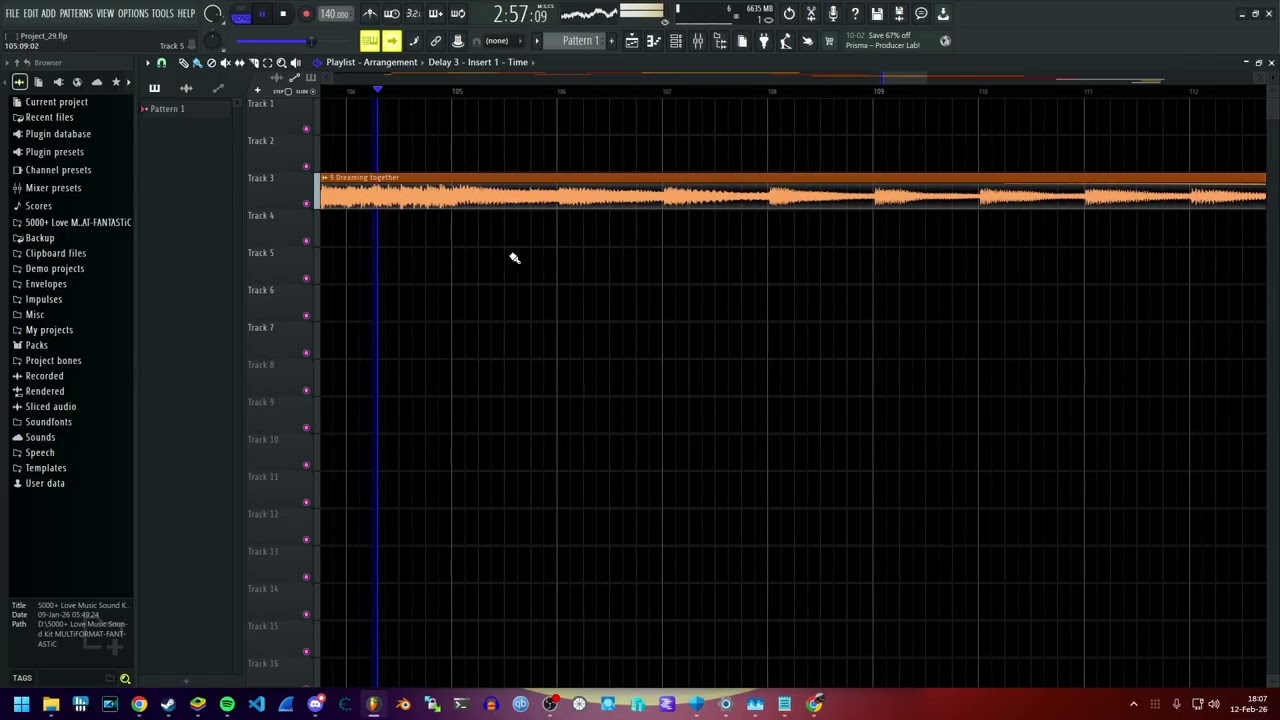The height and width of the screenshot is (720, 1280).
Task: Open Spotify from the taskbar
Action: [x=227, y=705]
